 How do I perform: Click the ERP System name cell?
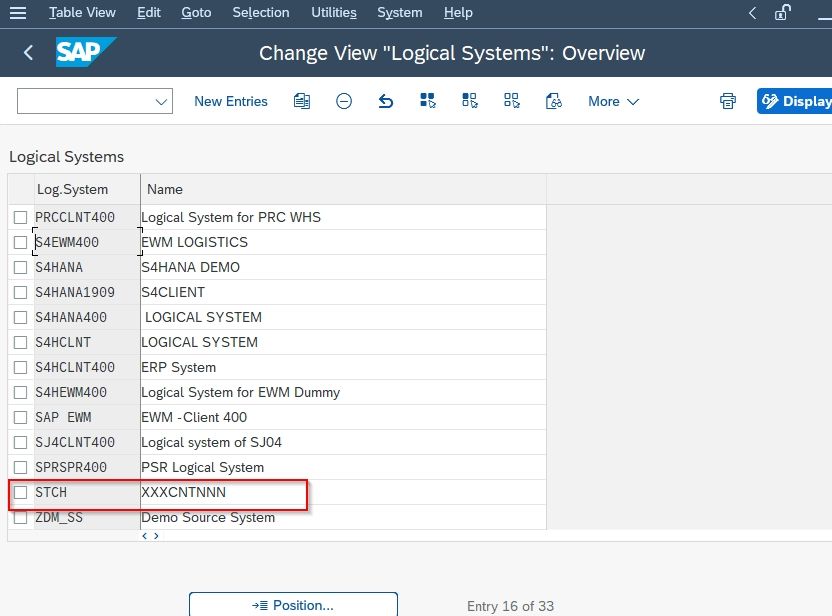click(x=343, y=367)
